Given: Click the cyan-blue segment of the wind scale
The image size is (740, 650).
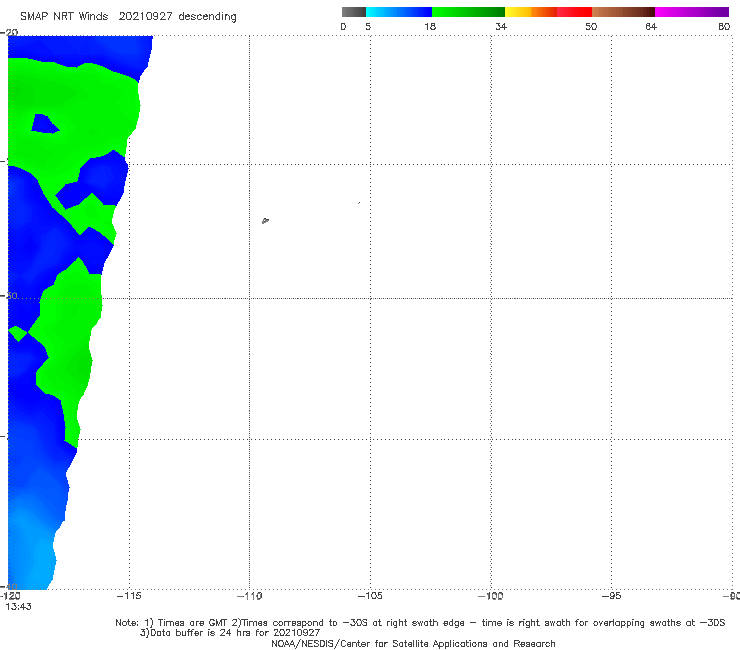Looking at the screenshot, I should 399,12.
